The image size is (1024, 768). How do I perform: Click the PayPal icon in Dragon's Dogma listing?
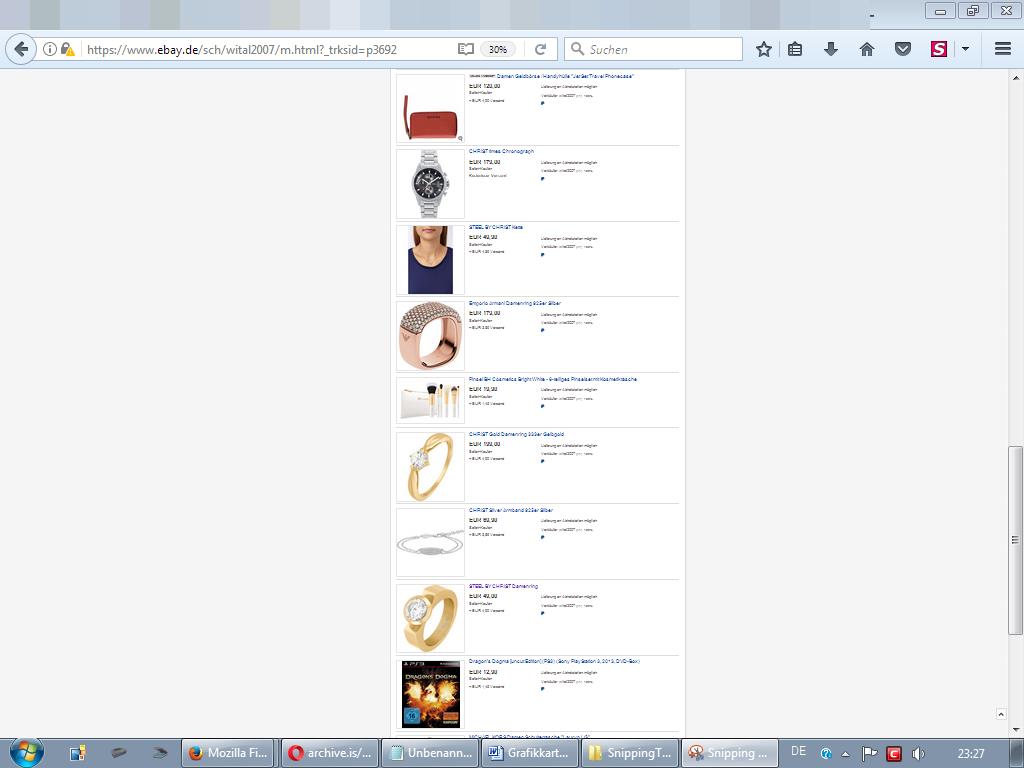[x=542, y=688]
